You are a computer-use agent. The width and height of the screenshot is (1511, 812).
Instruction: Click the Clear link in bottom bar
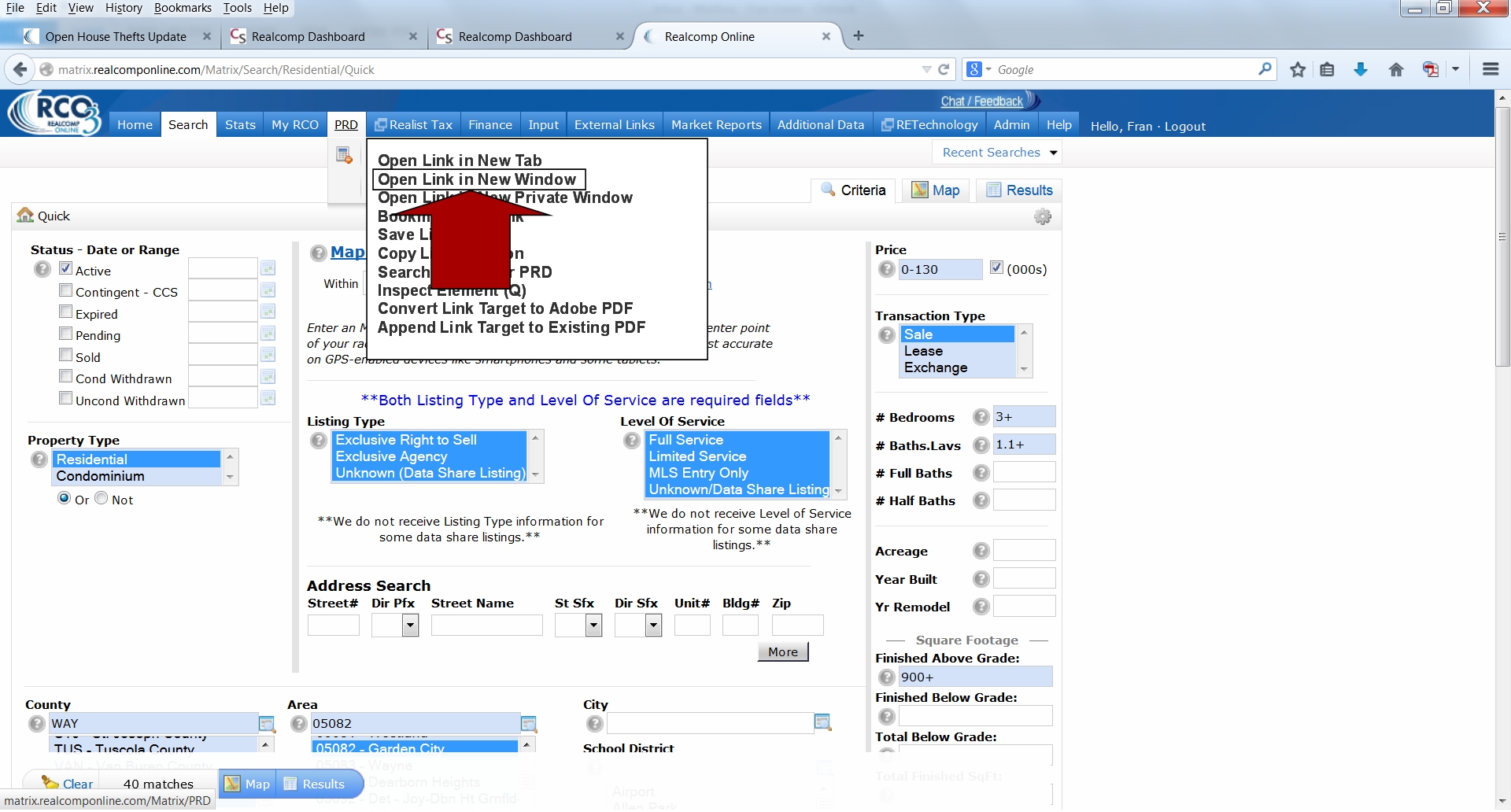(78, 784)
